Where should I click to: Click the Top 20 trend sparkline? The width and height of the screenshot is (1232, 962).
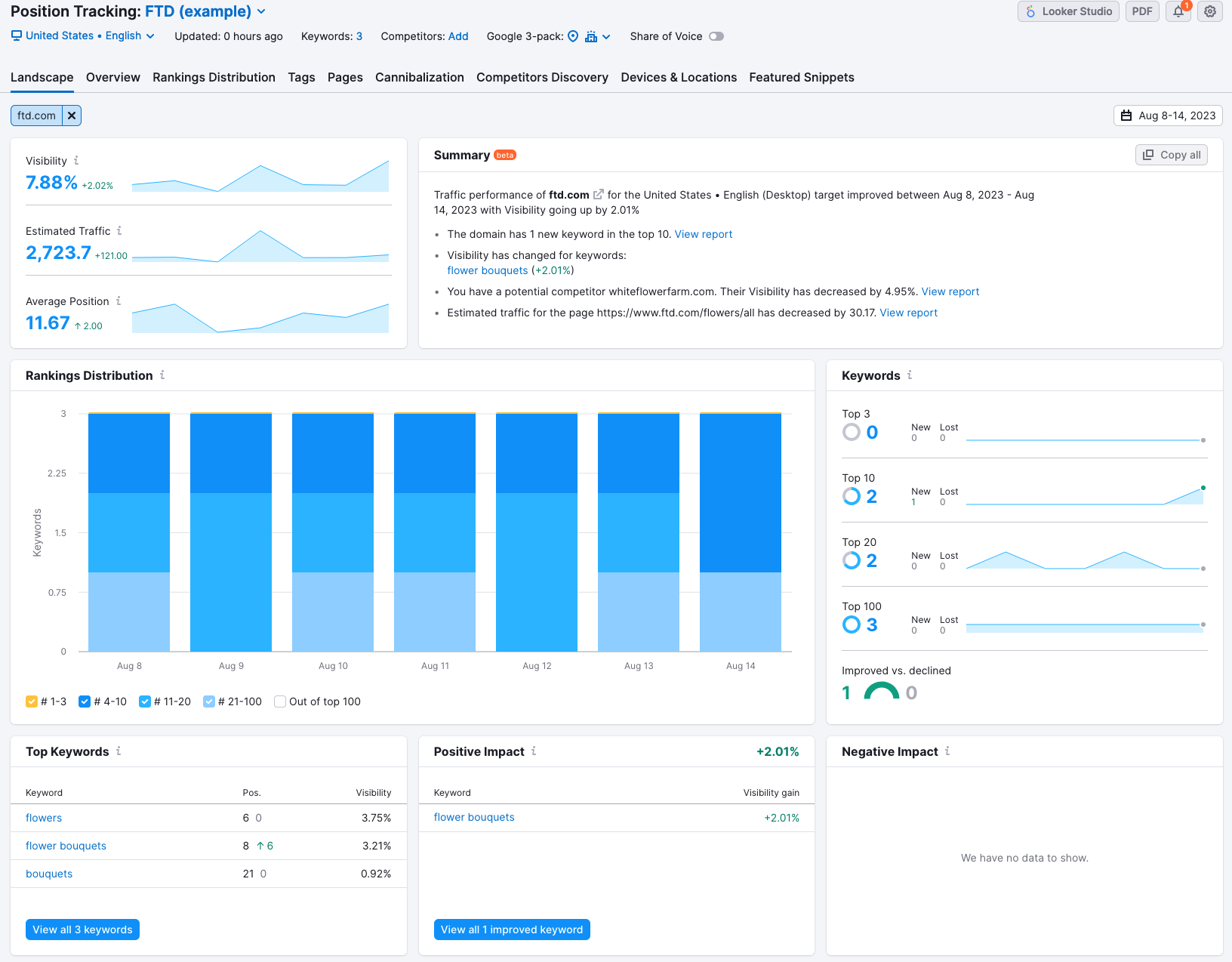coord(1085,560)
